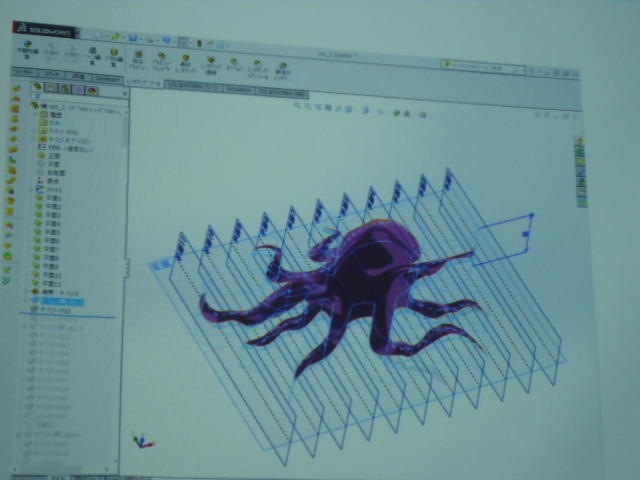Open the ConfigurationManager tab icon
Viewport: 640px width, 480px height.
click(65, 89)
